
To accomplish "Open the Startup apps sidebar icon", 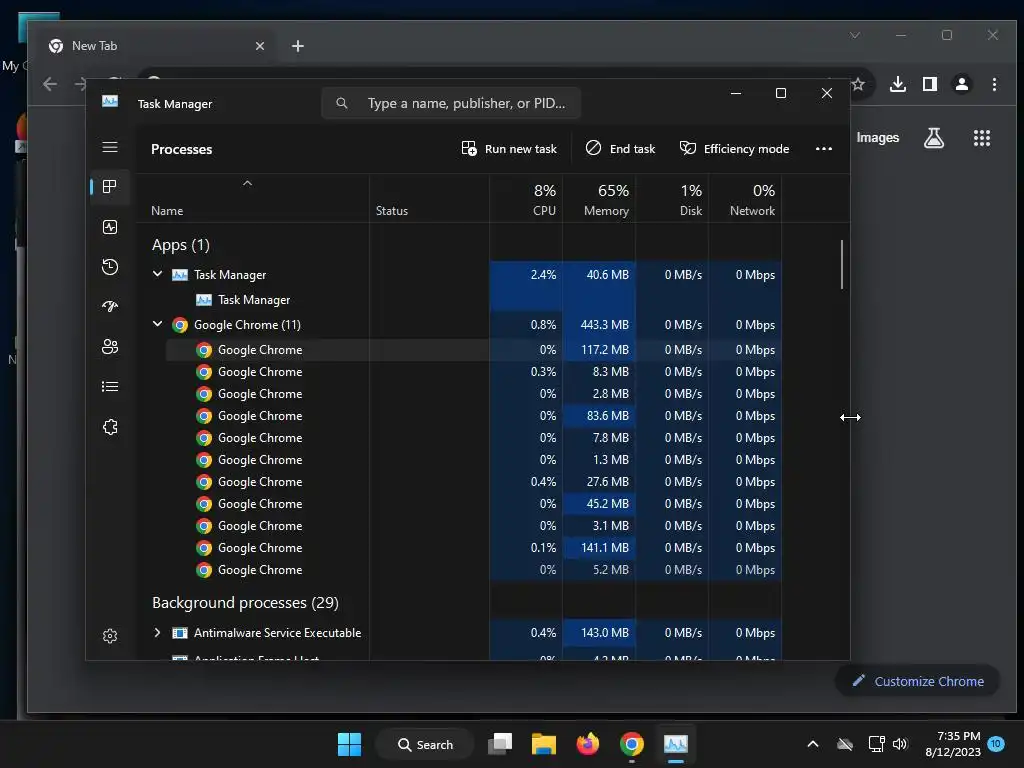I will (110, 306).
